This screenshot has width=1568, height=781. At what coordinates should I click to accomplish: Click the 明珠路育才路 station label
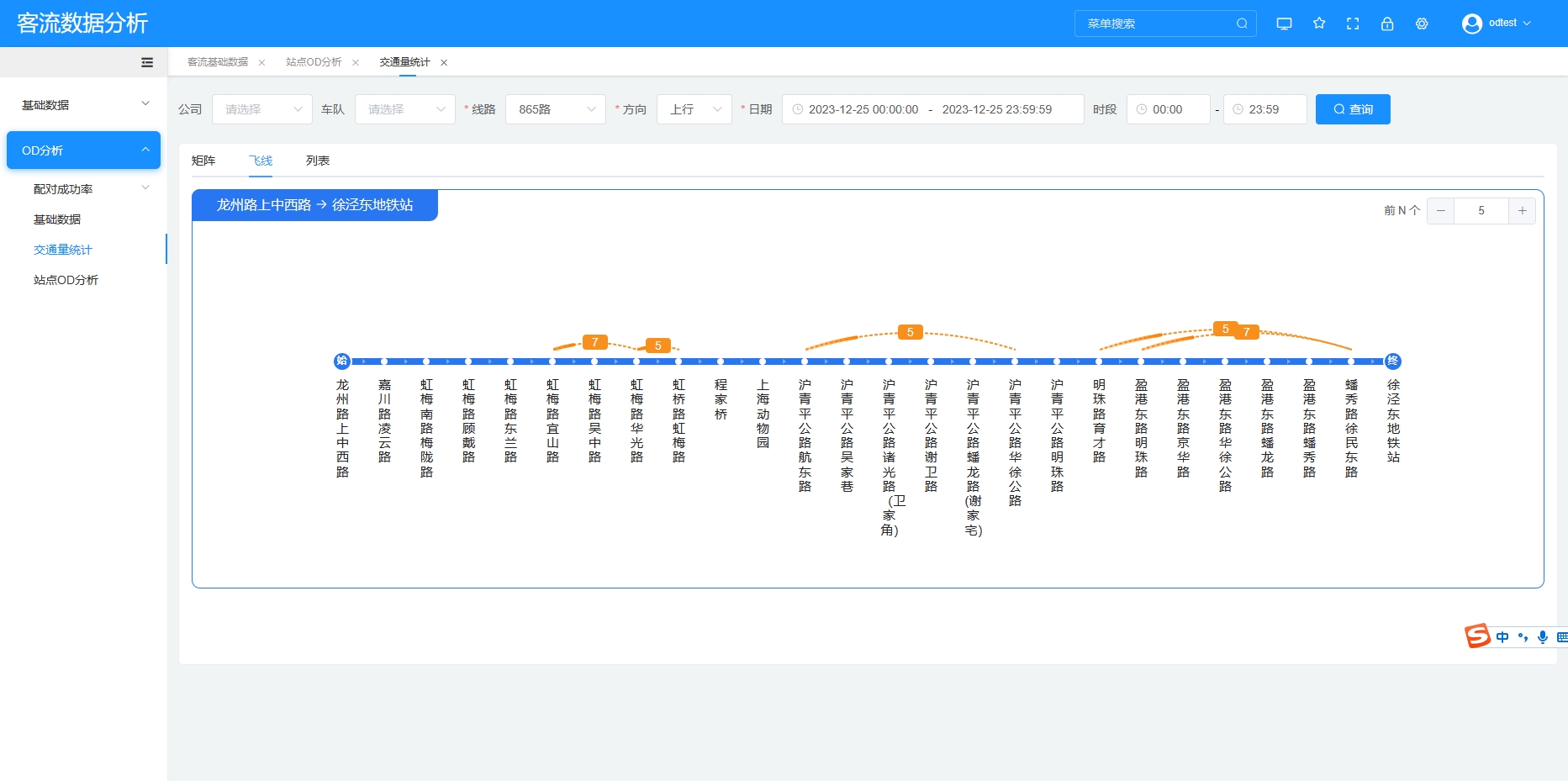(1099, 420)
